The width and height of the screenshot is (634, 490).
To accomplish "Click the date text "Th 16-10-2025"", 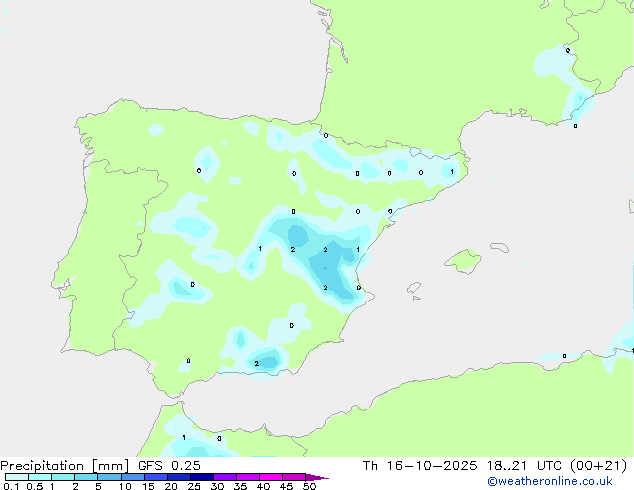I will point(420,466).
